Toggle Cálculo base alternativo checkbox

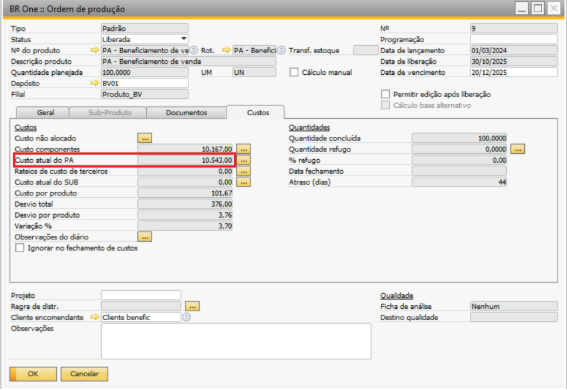[x=385, y=105]
